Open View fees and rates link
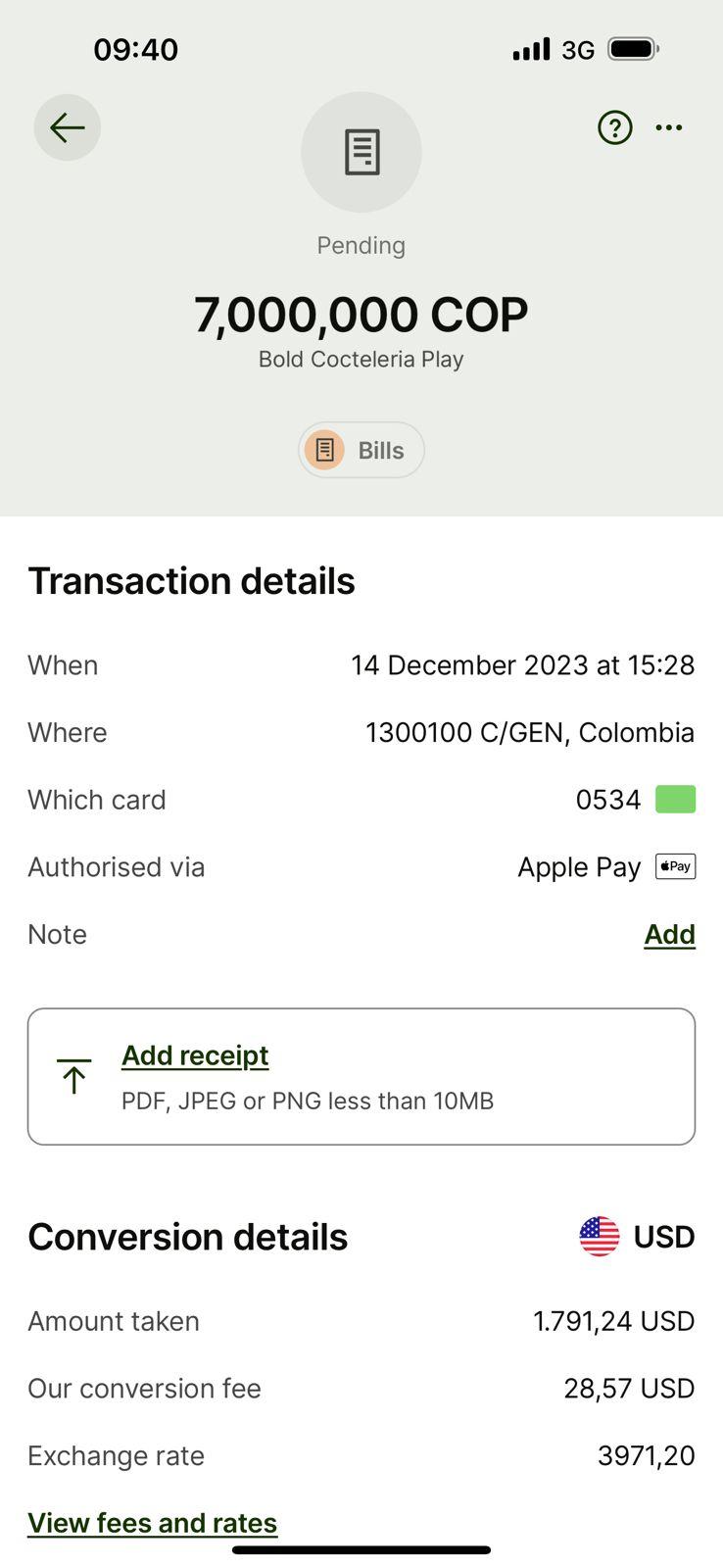 pyautogui.click(x=152, y=1523)
